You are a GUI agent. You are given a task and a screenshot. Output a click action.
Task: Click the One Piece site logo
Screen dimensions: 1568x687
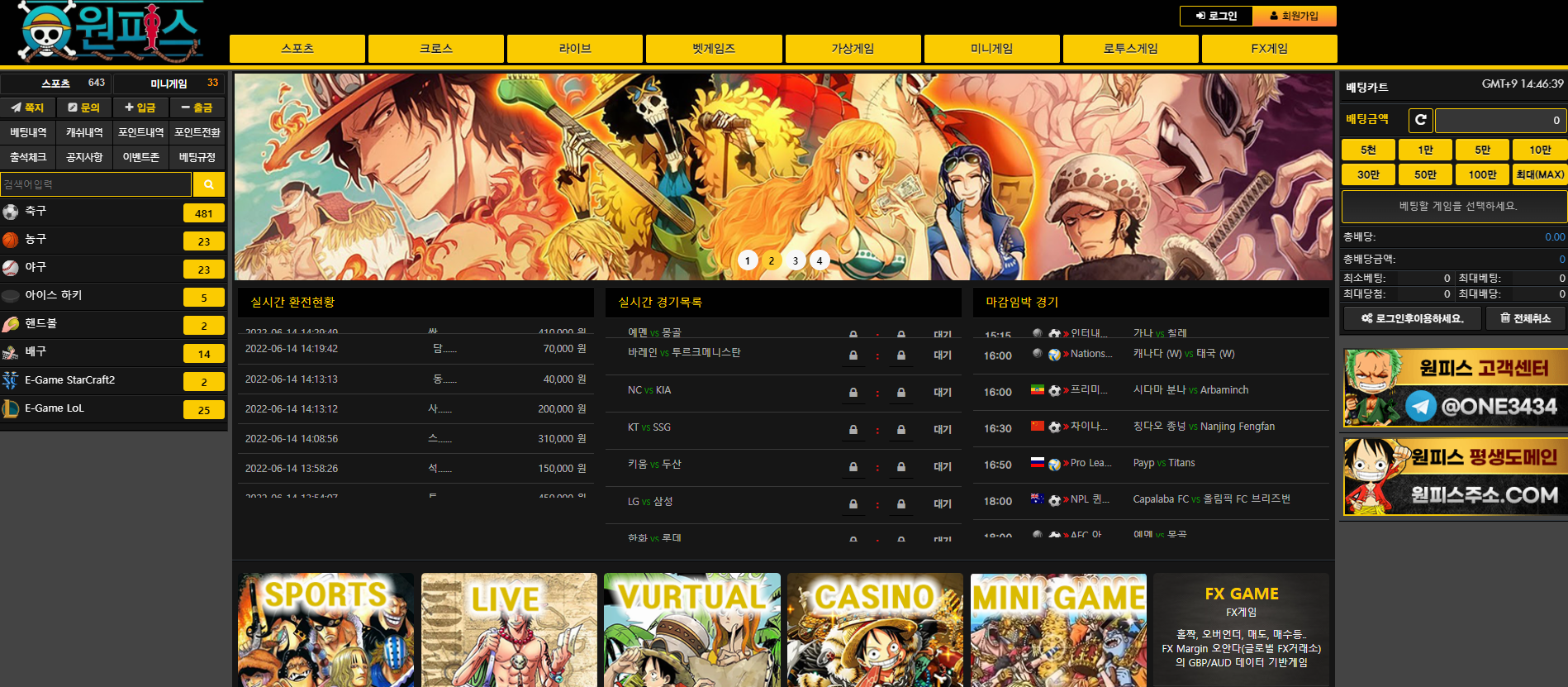pos(112,31)
